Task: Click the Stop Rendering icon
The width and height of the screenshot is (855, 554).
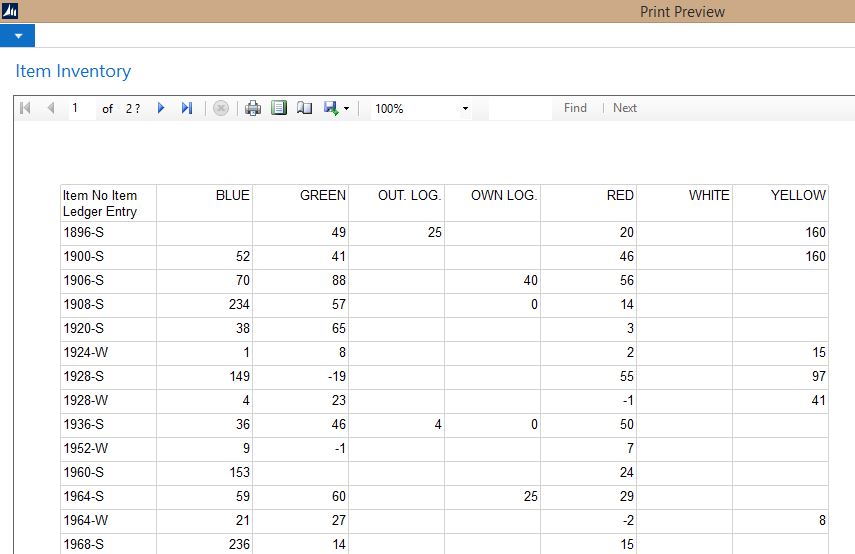Action: tap(221, 108)
